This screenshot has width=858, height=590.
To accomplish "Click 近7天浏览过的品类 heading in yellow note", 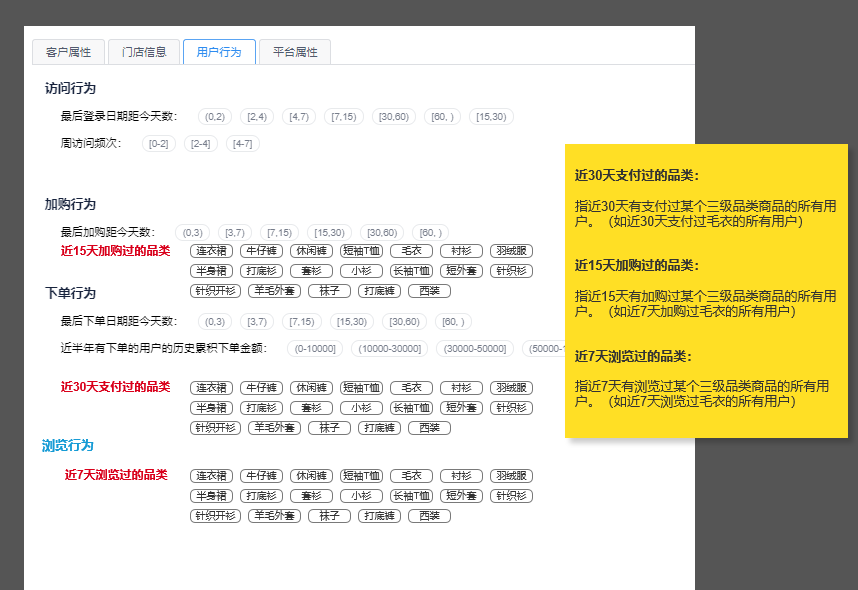I will (633, 356).
